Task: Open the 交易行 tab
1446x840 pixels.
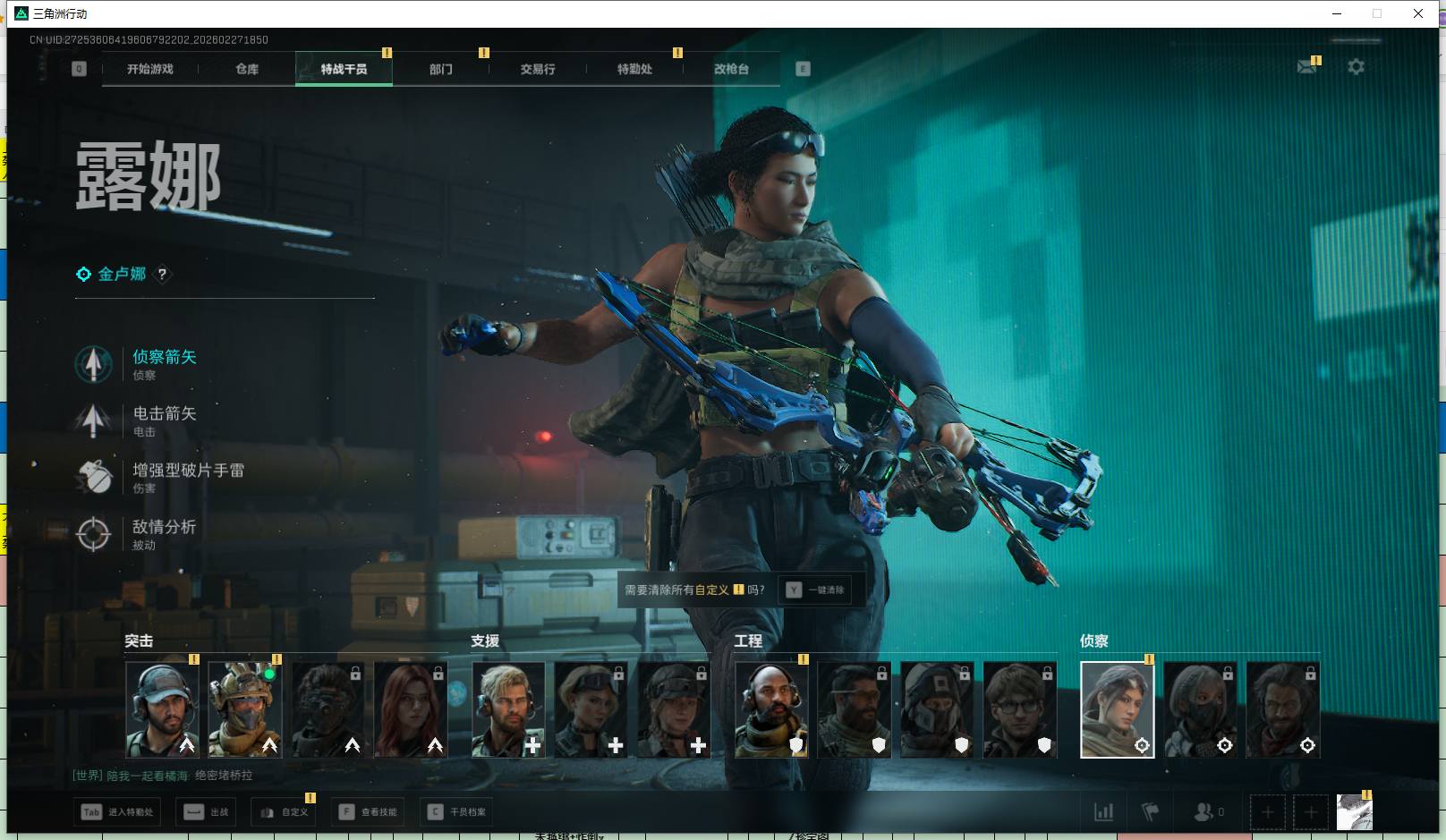Action: (538, 69)
